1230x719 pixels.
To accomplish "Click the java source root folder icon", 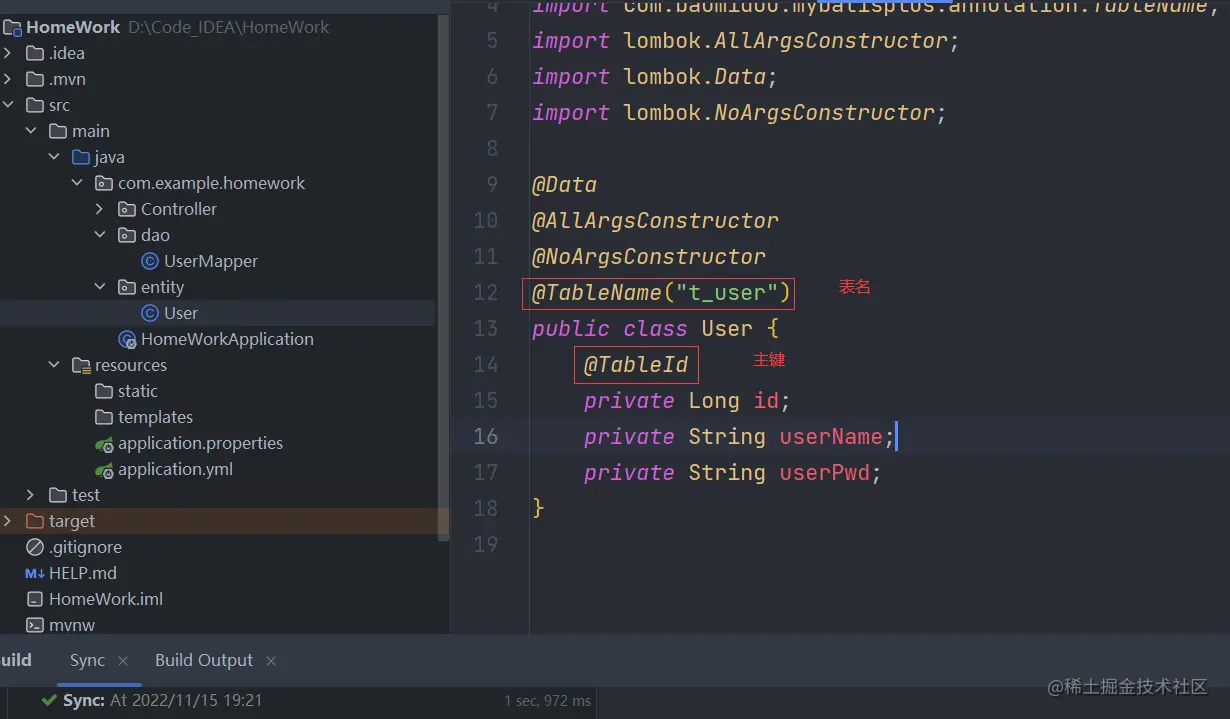I will [x=81, y=157].
